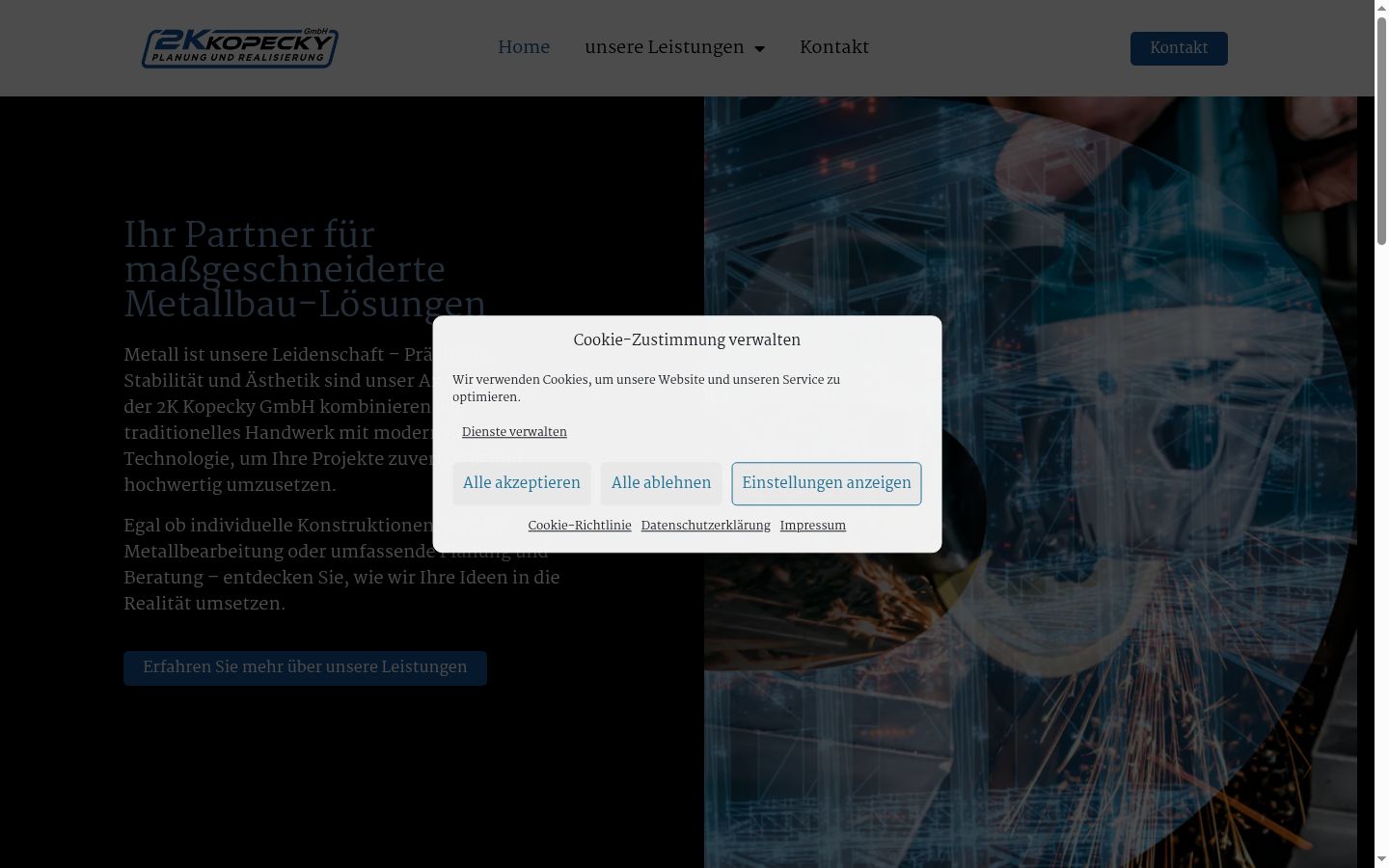Open the Cookie-Richtlinie link
The height and width of the screenshot is (868, 1389).
pyautogui.click(x=580, y=526)
